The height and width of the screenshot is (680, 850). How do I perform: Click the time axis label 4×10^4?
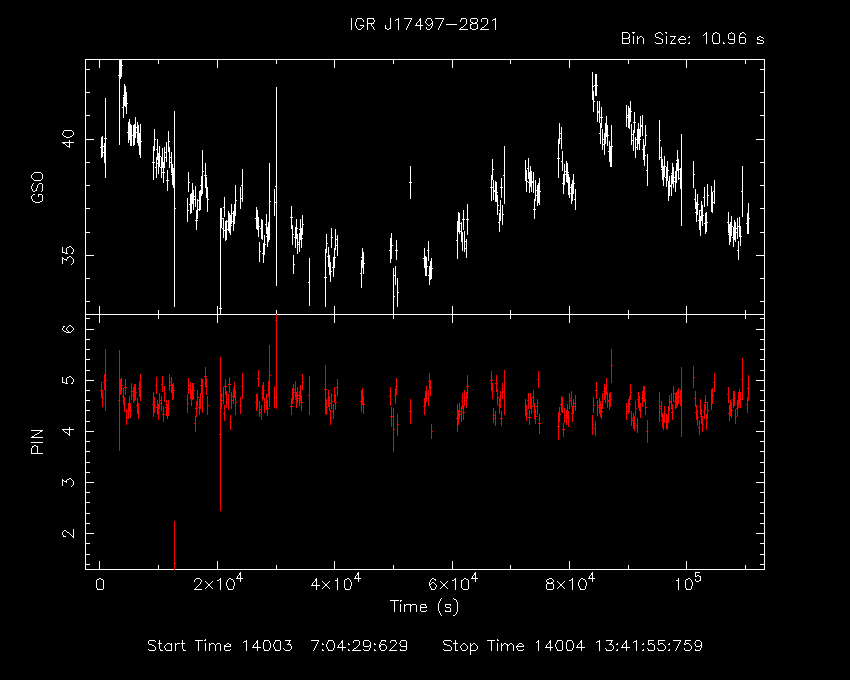[x=336, y=583]
